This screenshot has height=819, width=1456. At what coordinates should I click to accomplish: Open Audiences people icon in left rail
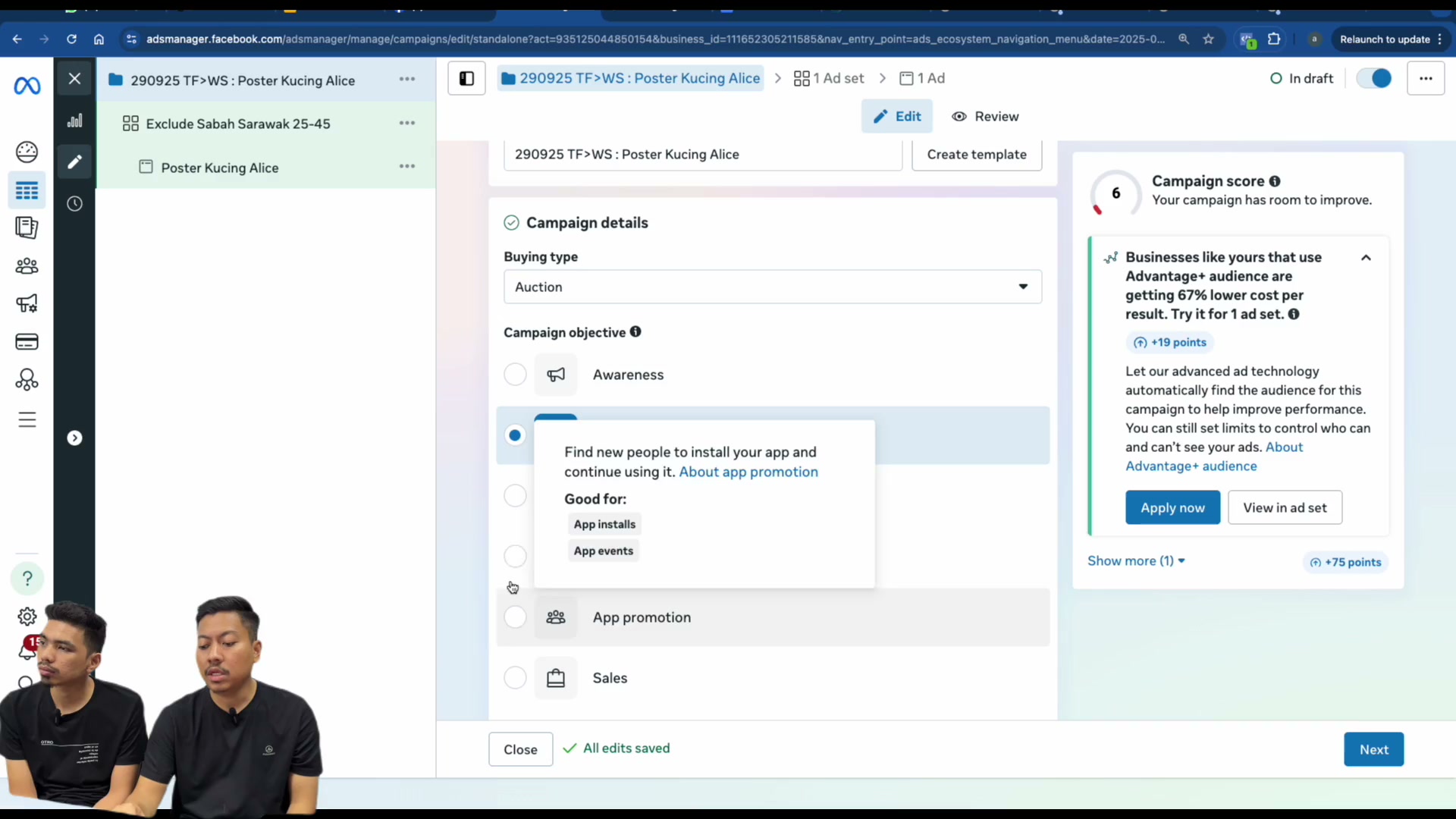[27, 266]
